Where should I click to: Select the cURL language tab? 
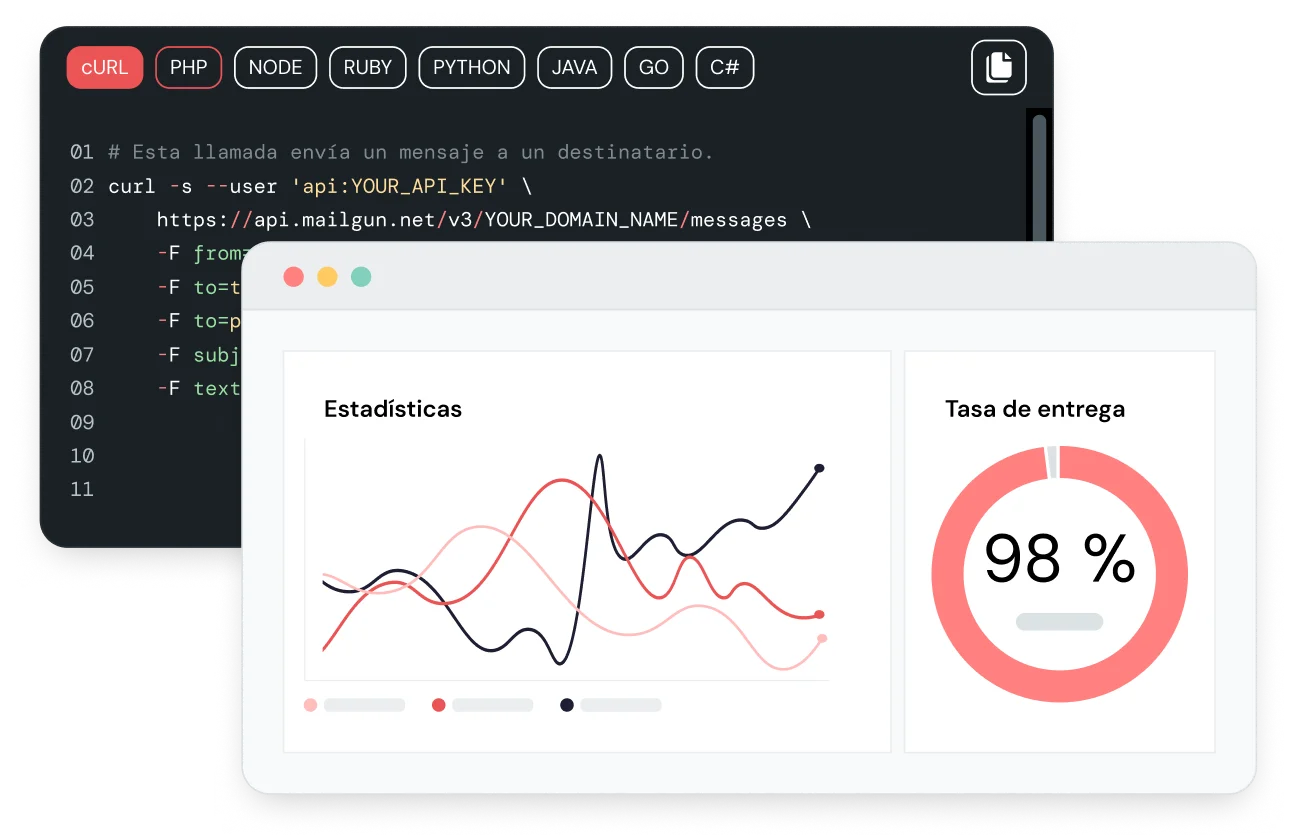point(105,67)
